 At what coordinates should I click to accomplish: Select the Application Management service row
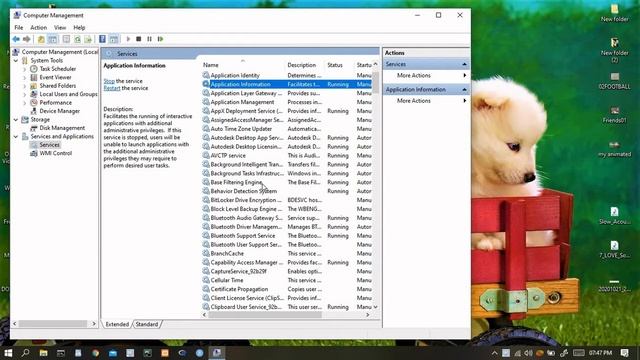coord(287,102)
